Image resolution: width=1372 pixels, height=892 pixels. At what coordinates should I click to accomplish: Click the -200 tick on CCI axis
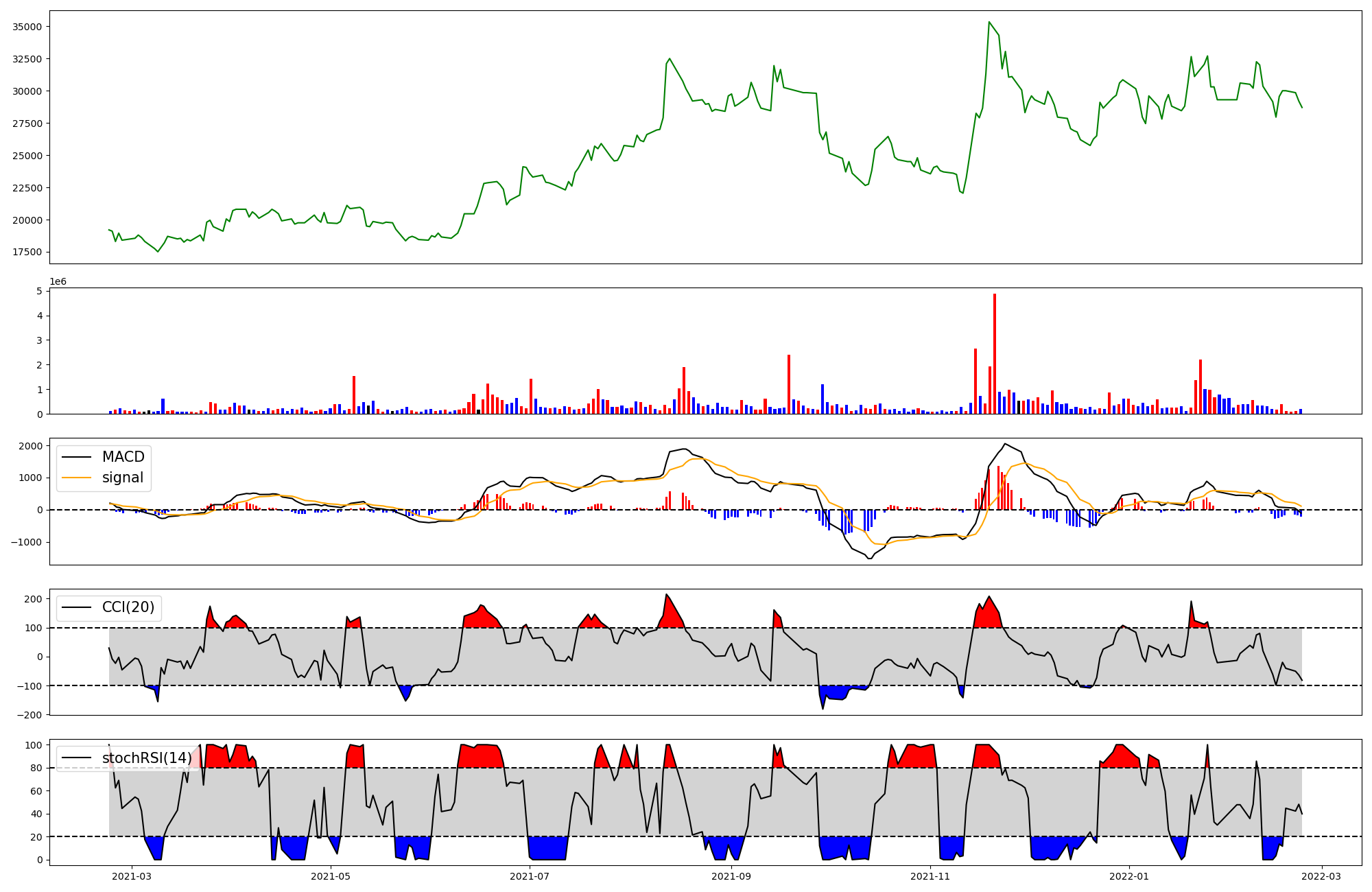30,714
